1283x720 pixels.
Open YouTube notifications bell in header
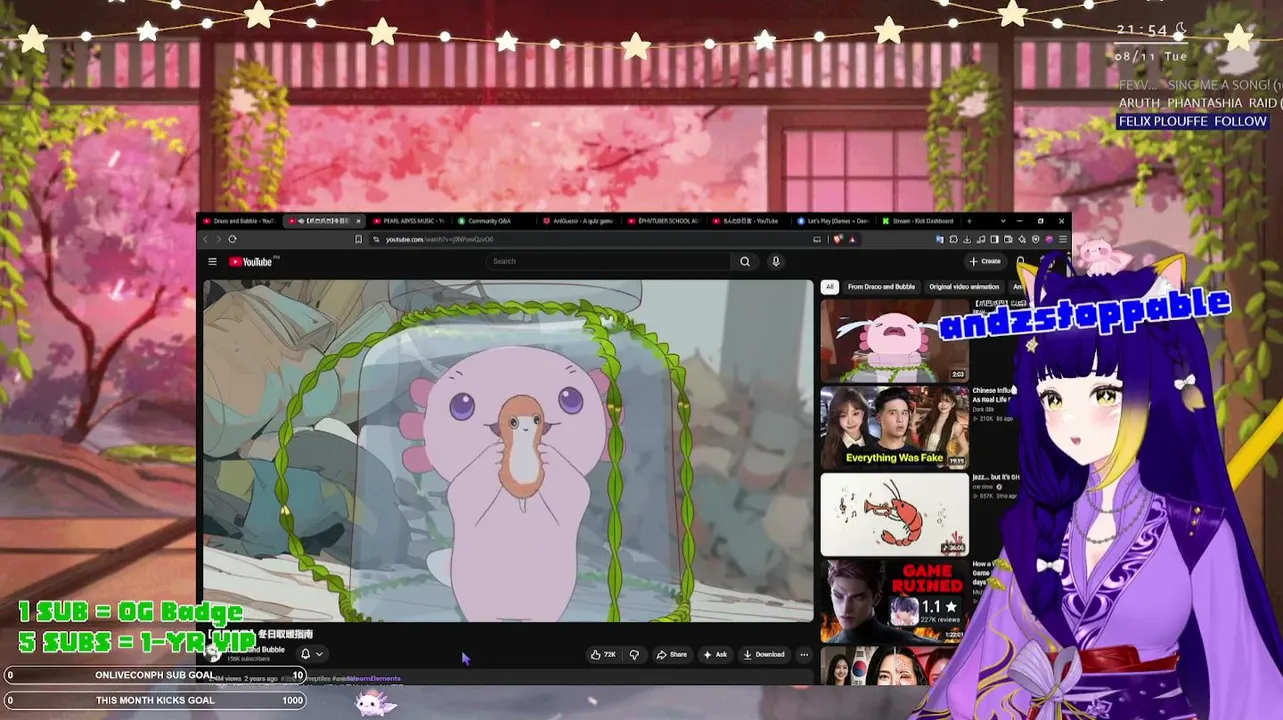point(1020,262)
